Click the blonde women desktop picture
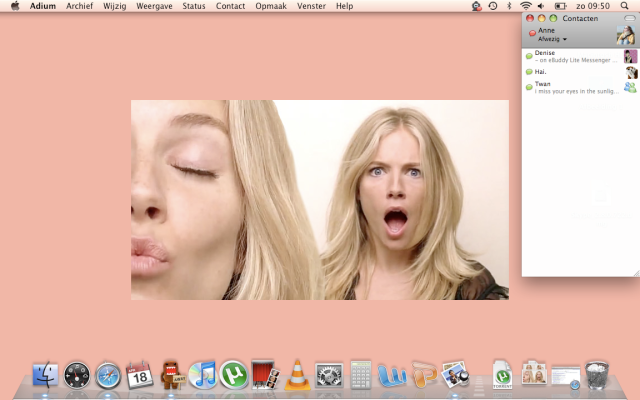 click(x=320, y=200)
